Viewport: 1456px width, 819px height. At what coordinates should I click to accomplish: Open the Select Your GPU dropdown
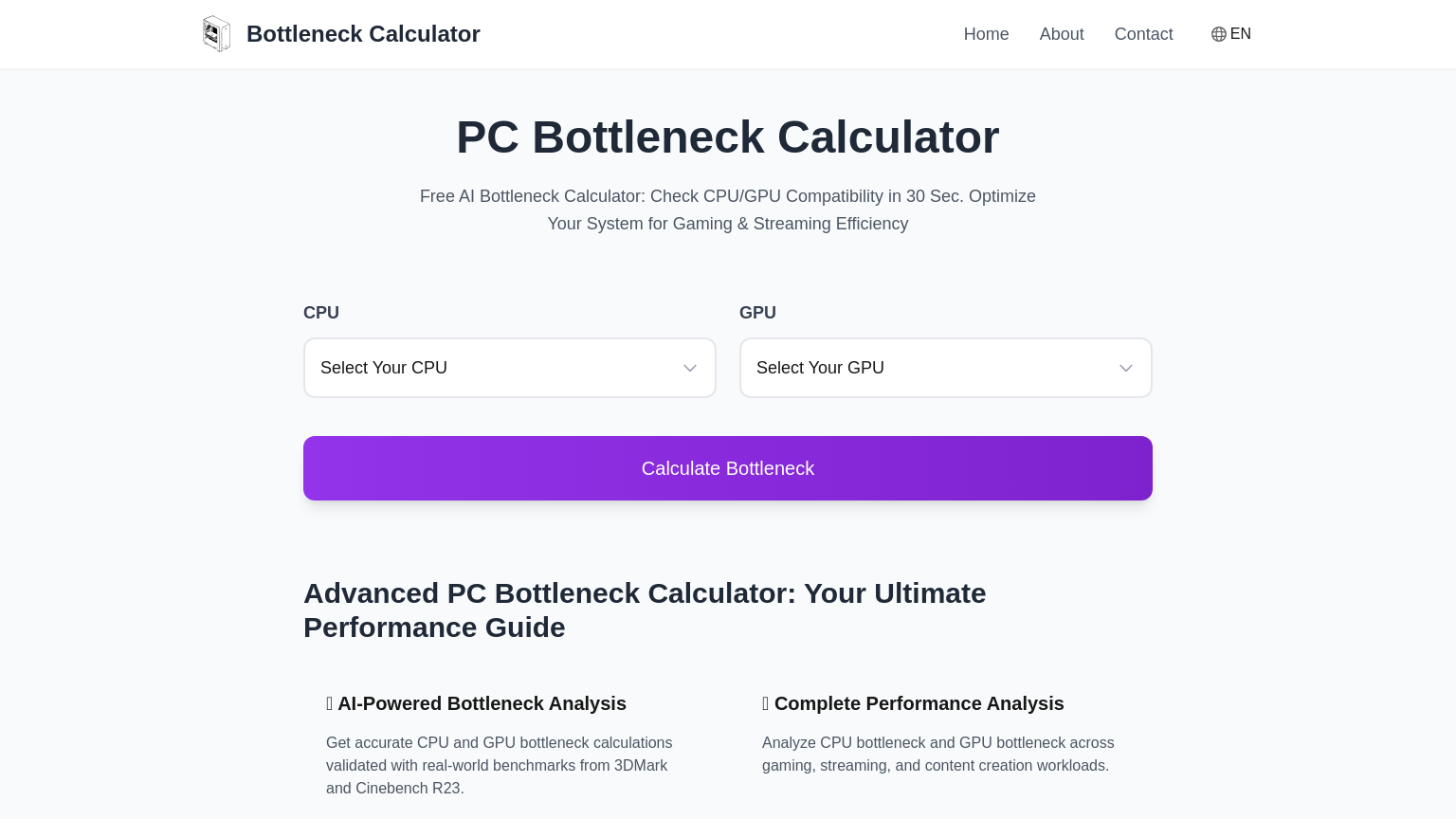pyautogui.click(x=946, y=368)
